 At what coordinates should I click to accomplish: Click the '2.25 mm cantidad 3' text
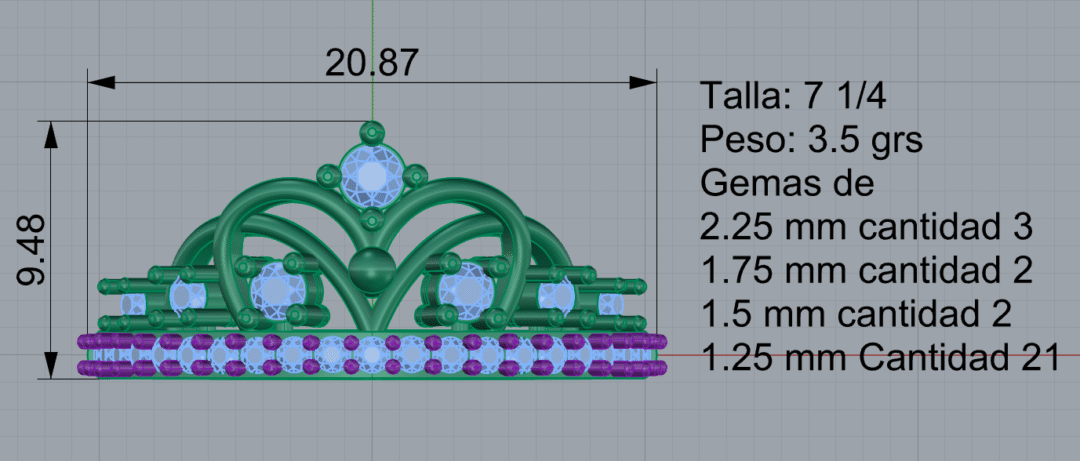pos(867,227)
